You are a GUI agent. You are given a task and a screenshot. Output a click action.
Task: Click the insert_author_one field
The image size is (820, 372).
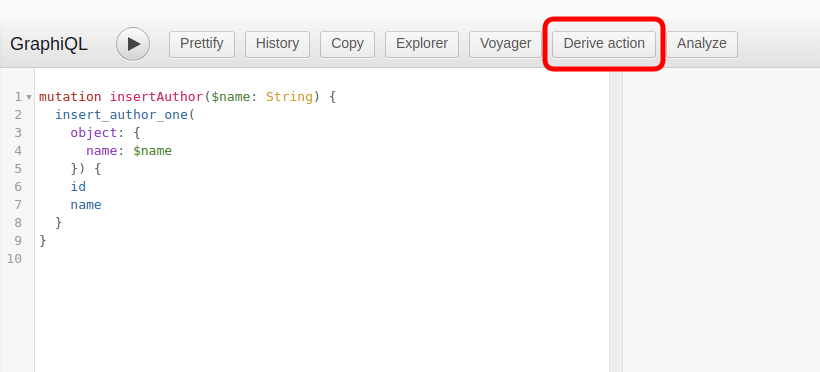pos(122,115)
